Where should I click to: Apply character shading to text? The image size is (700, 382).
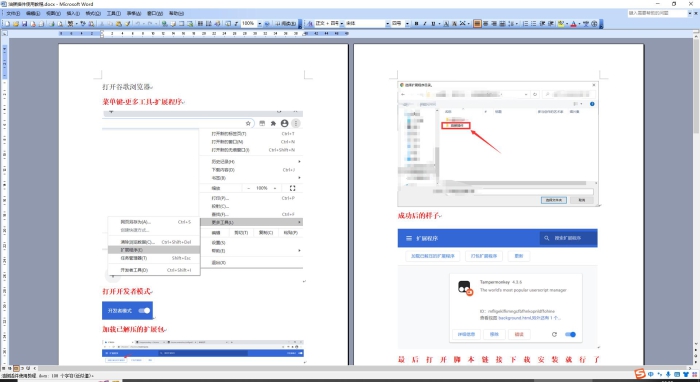coord(454,23)
